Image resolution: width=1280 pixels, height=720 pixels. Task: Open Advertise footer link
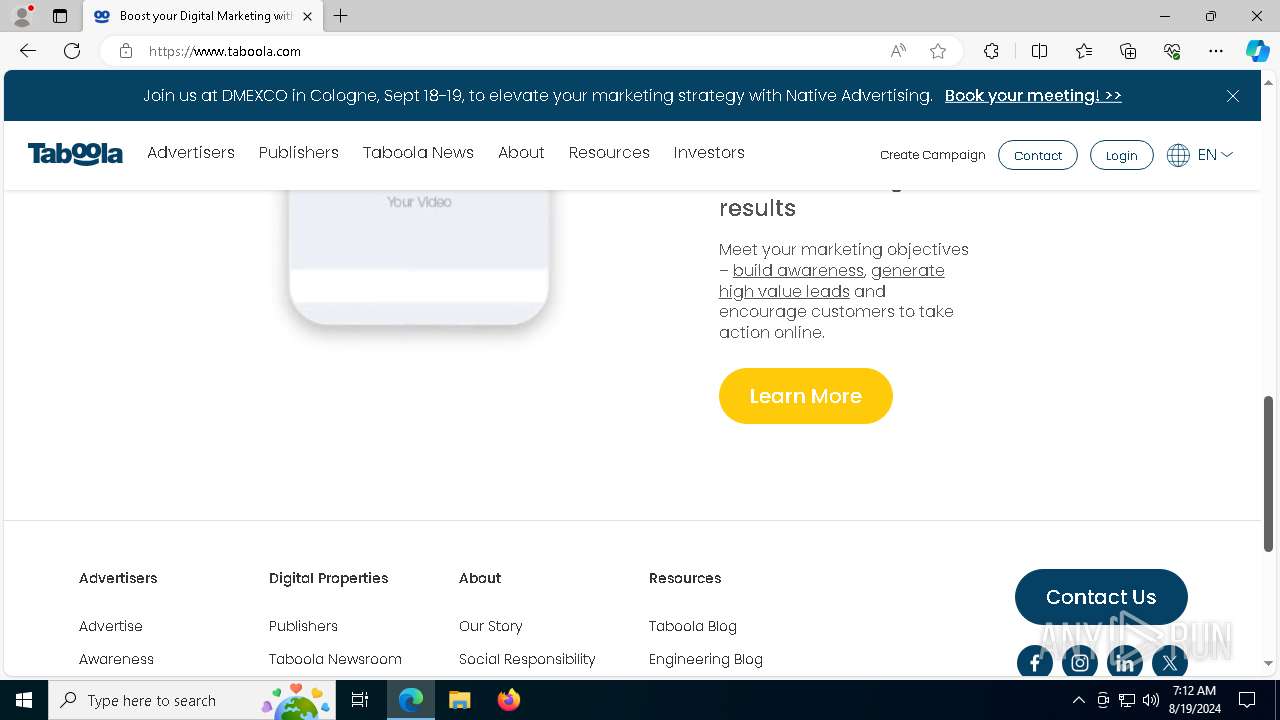(111, 626)
